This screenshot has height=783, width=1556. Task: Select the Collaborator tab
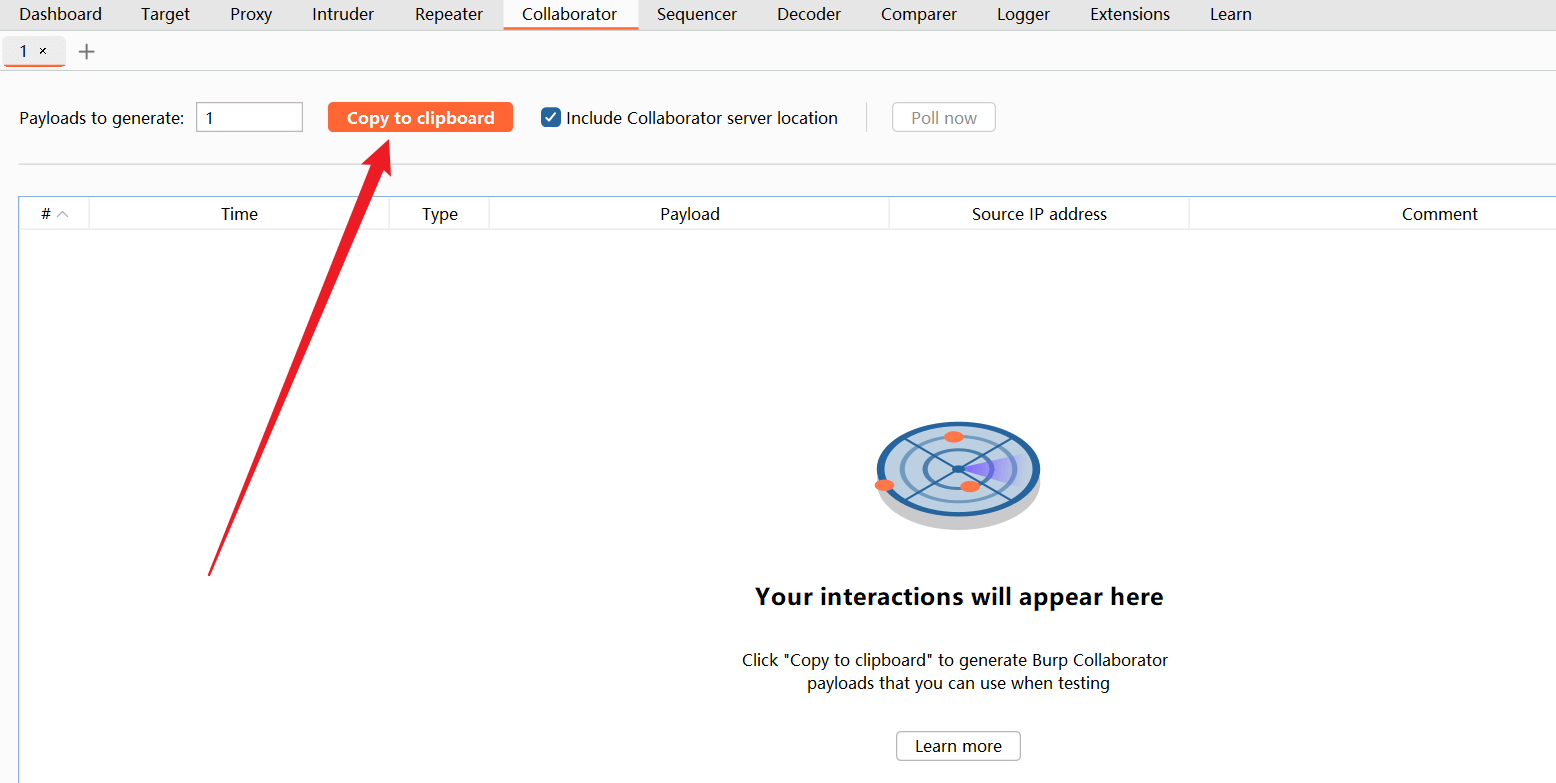pyautogui.click(x=570, y=14)
